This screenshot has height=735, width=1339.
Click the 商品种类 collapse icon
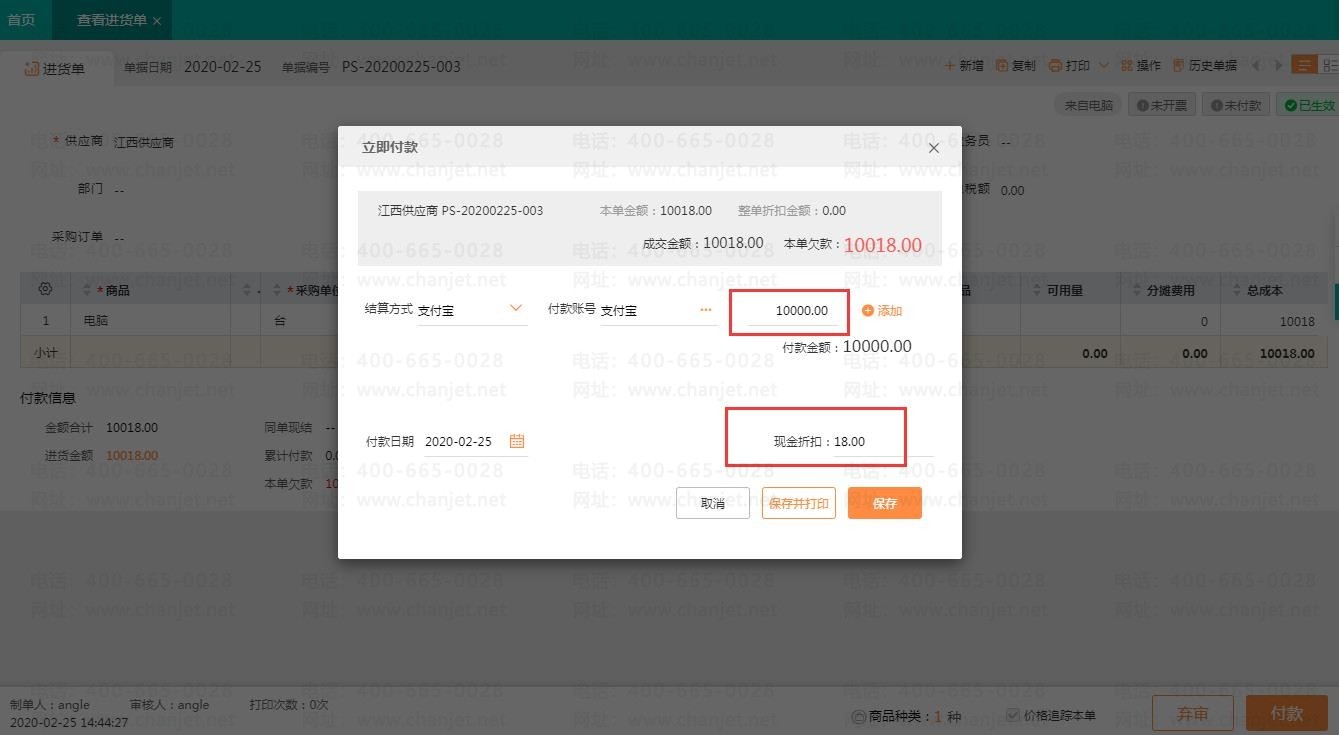tap(858, 716)
